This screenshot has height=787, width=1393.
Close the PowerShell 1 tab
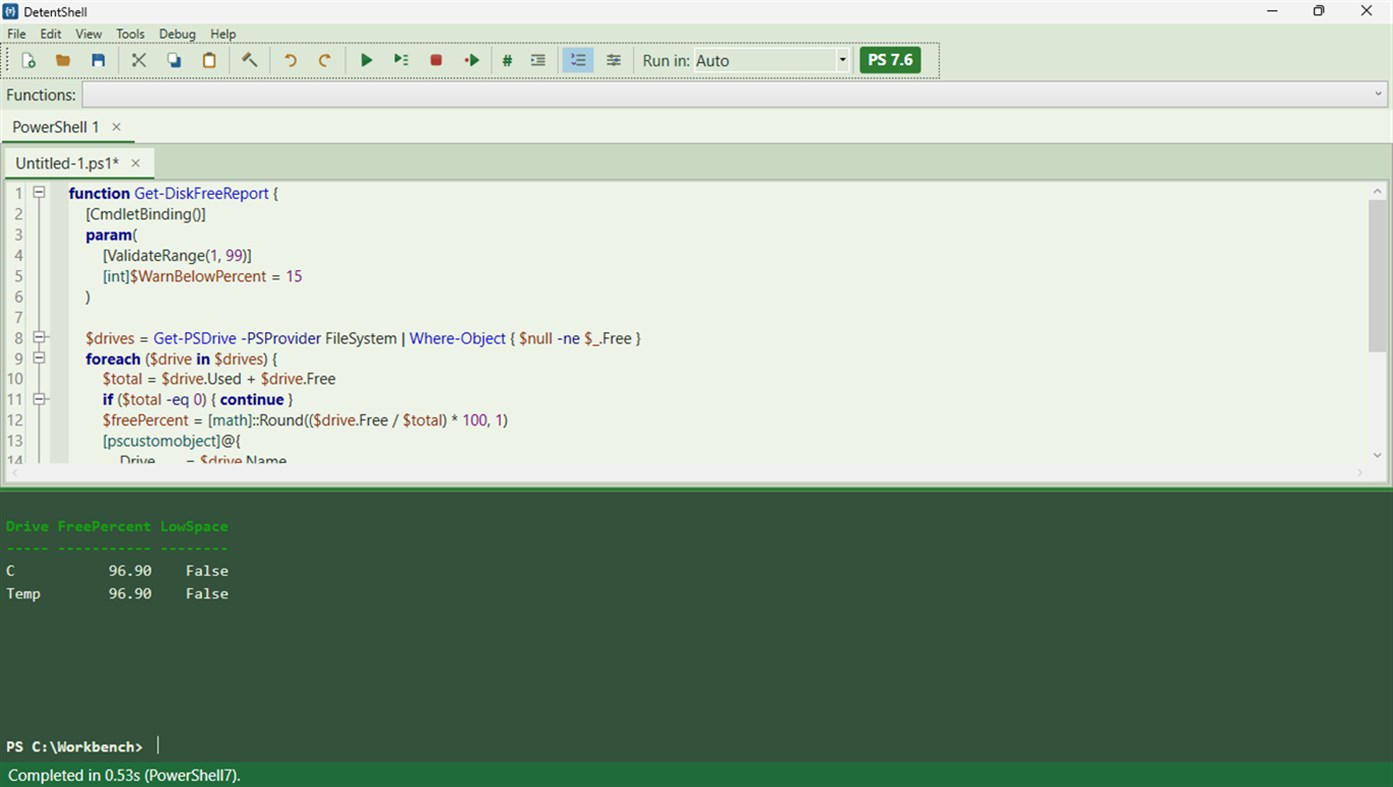(x=116, y=127)
